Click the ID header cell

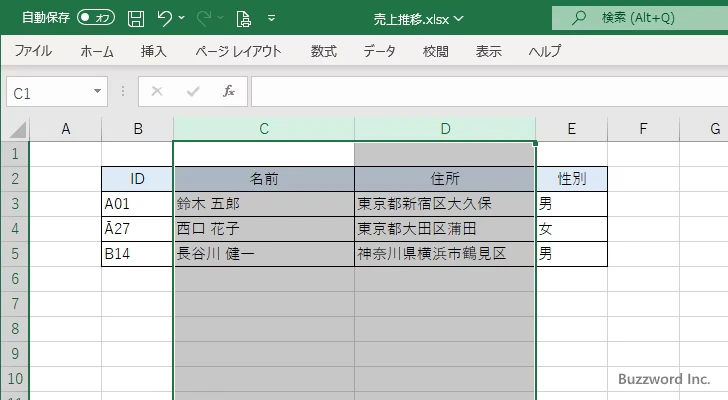[137, 179]
